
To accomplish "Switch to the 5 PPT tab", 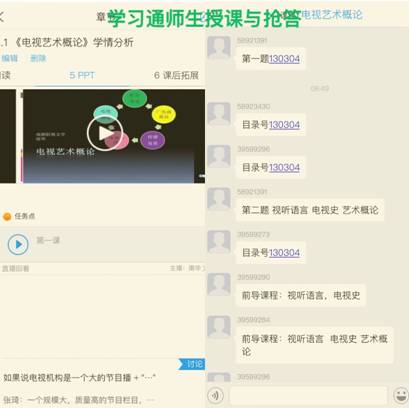I will click(82, 75).
